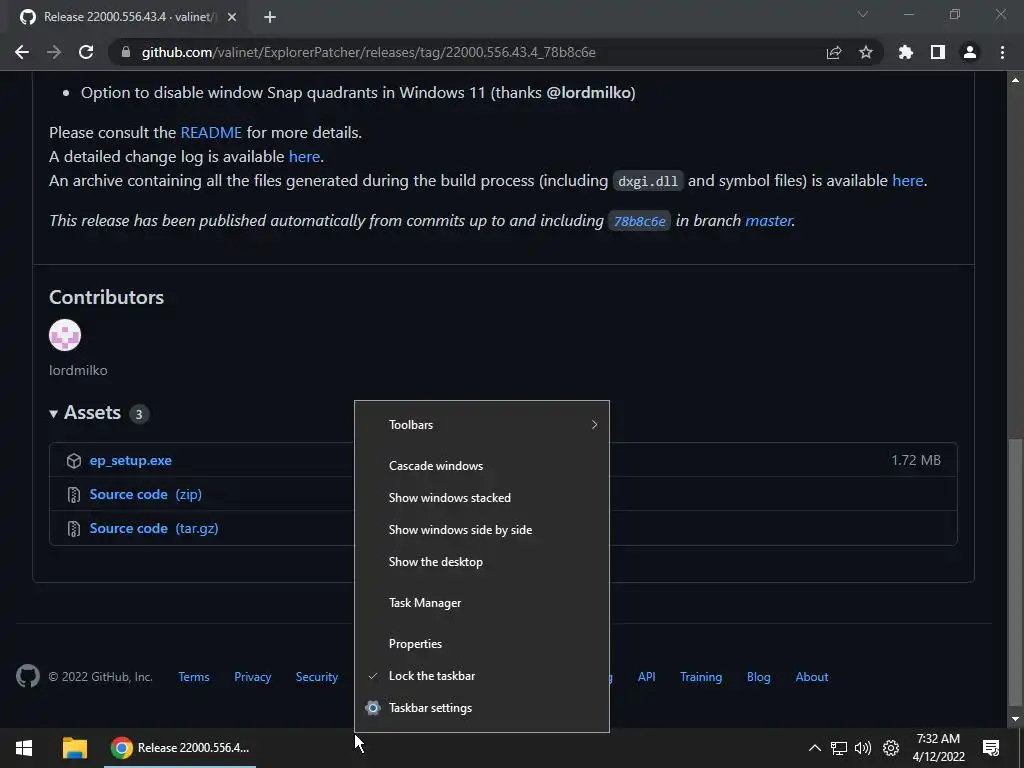Click the lordmilko contributor name

click(78, 370)
